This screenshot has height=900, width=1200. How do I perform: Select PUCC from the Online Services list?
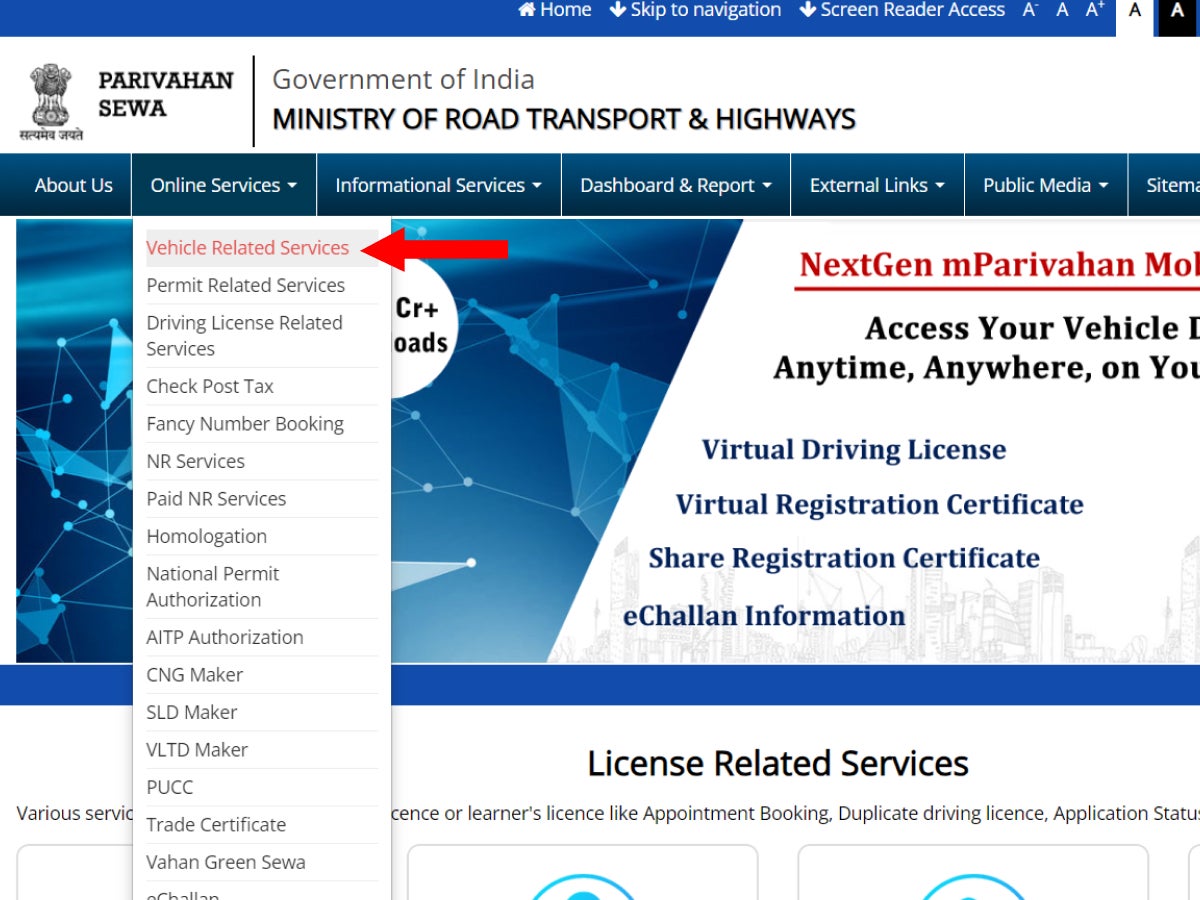click(169, 787)
